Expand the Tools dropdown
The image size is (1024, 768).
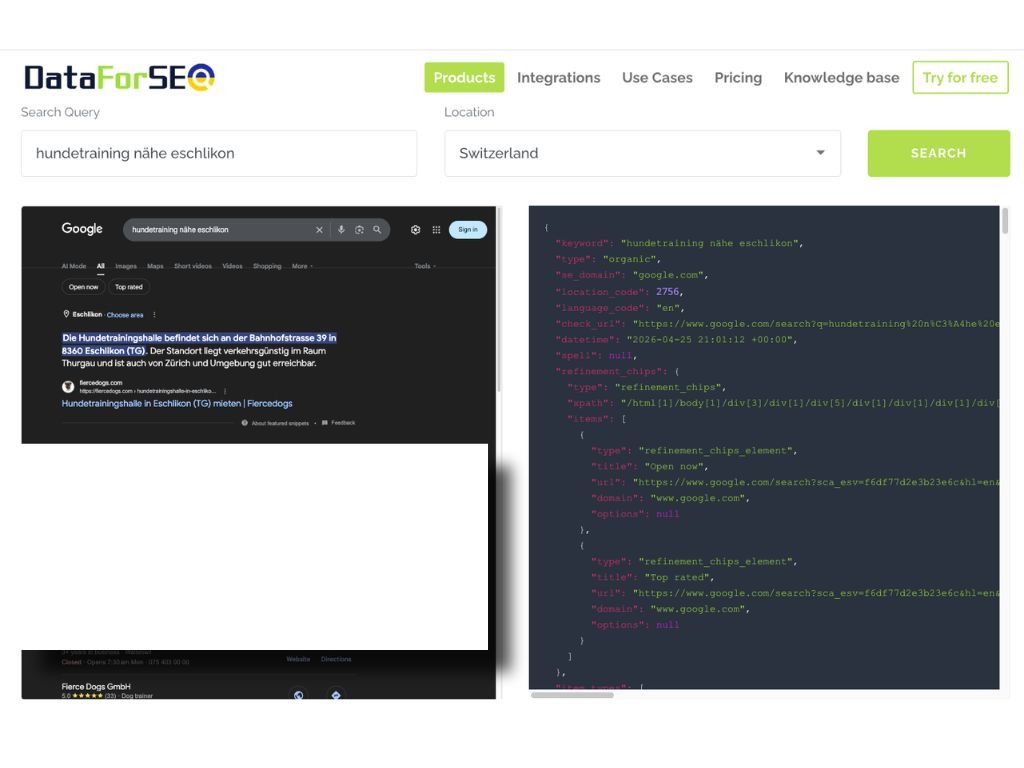pyautogui.click(x=424, y=266)
